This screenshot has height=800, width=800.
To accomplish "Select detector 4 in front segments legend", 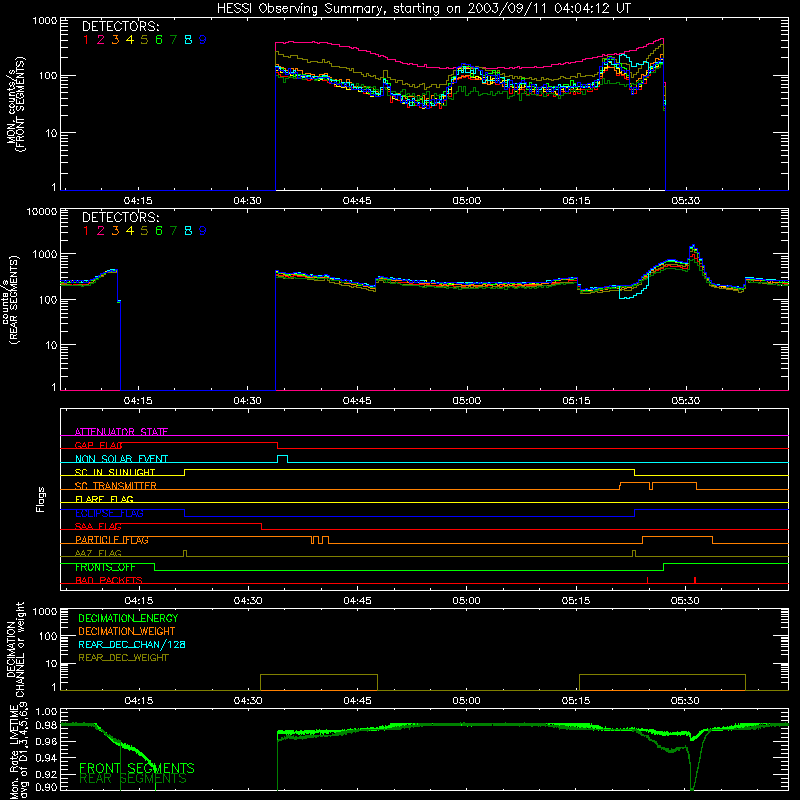I will coord(130,40).
